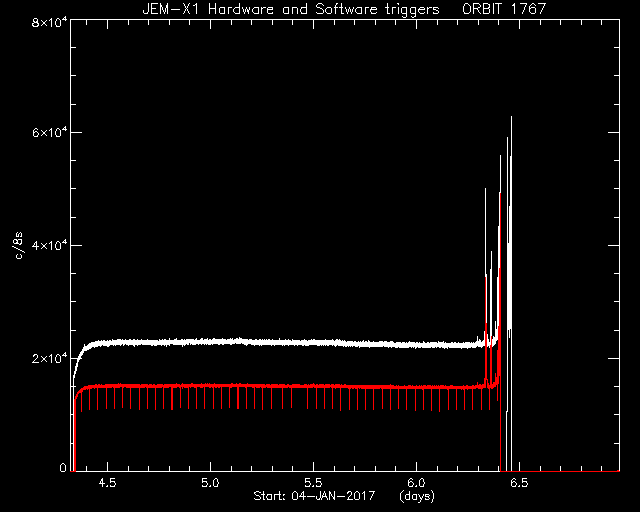Click the 5.5 x-axis tick label
The height and width of the screenshot is (512, 640).
coord(313,483)
